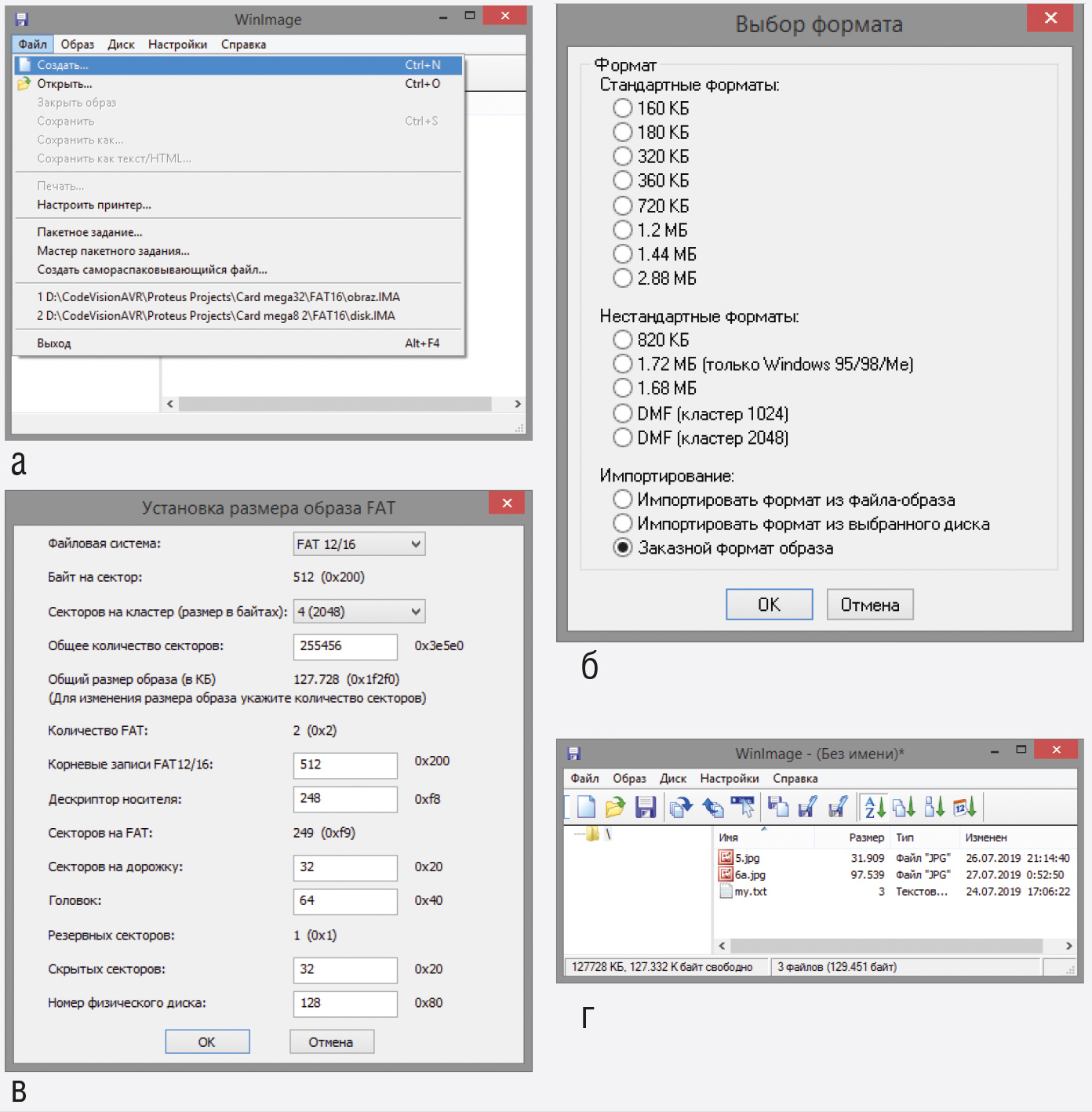Select the 360 КБ format option
1092x1112 pixels.
point(622,180)
